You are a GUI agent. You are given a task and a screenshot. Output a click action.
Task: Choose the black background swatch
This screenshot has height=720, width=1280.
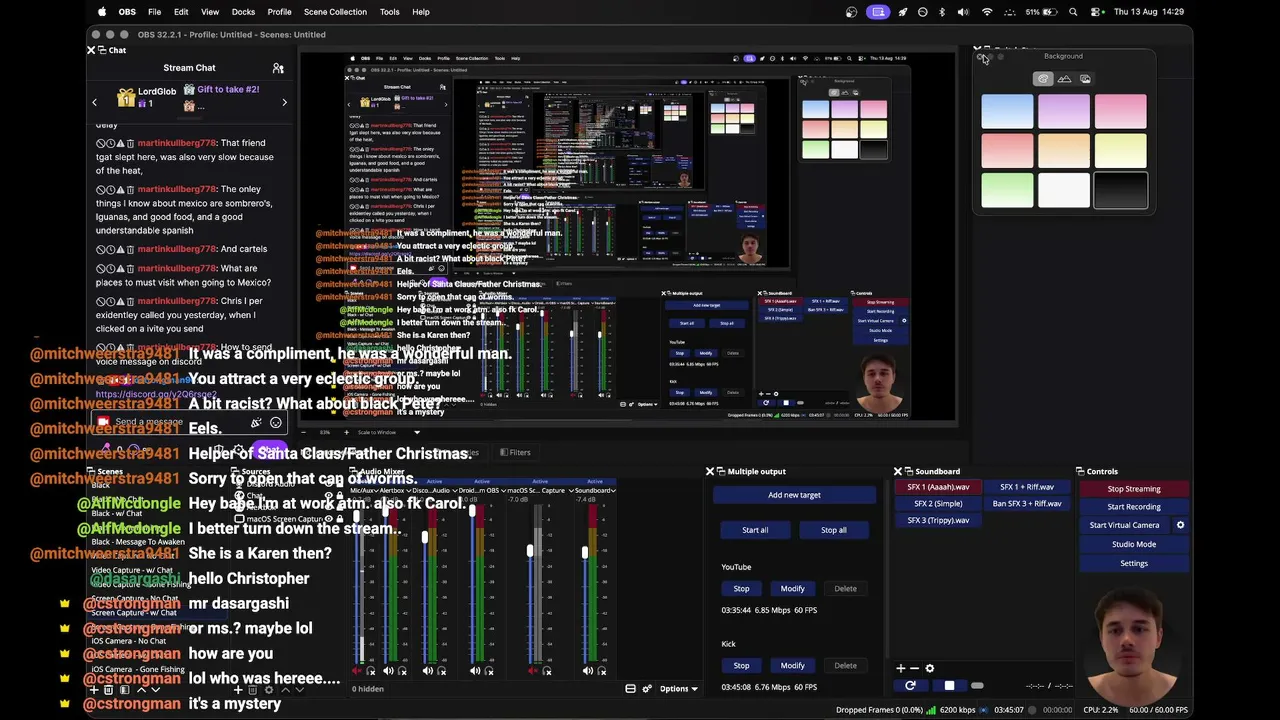tap(1121, 190)
